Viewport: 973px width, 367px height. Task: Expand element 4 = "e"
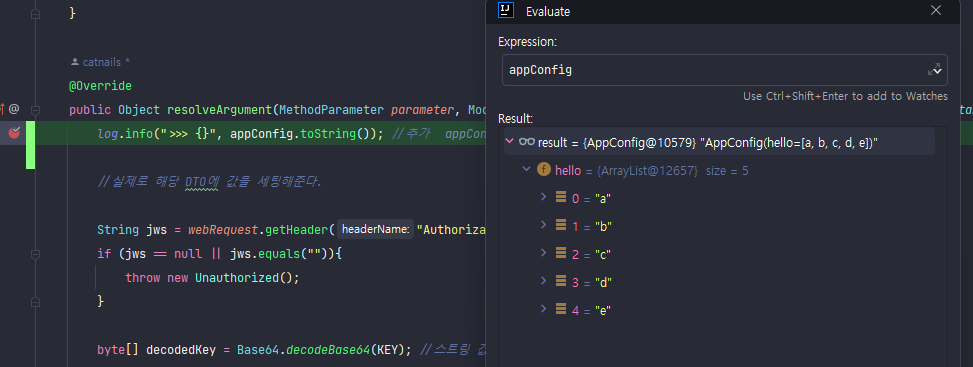click(x=544, y=309)
